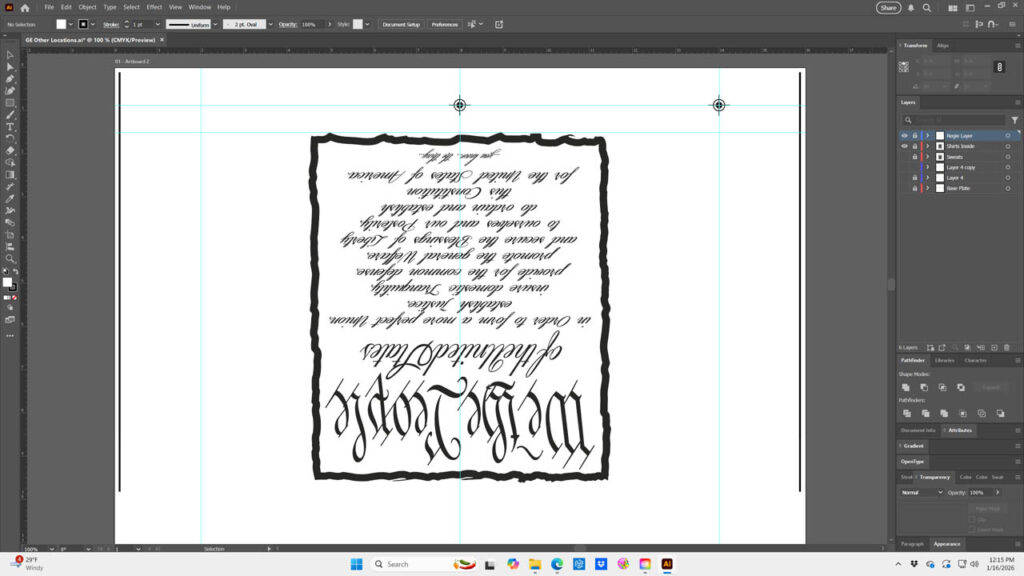This screenshot has height=576, width=1024.
Task: Open Edit Toolbar three dots
Action: (10, 336)
